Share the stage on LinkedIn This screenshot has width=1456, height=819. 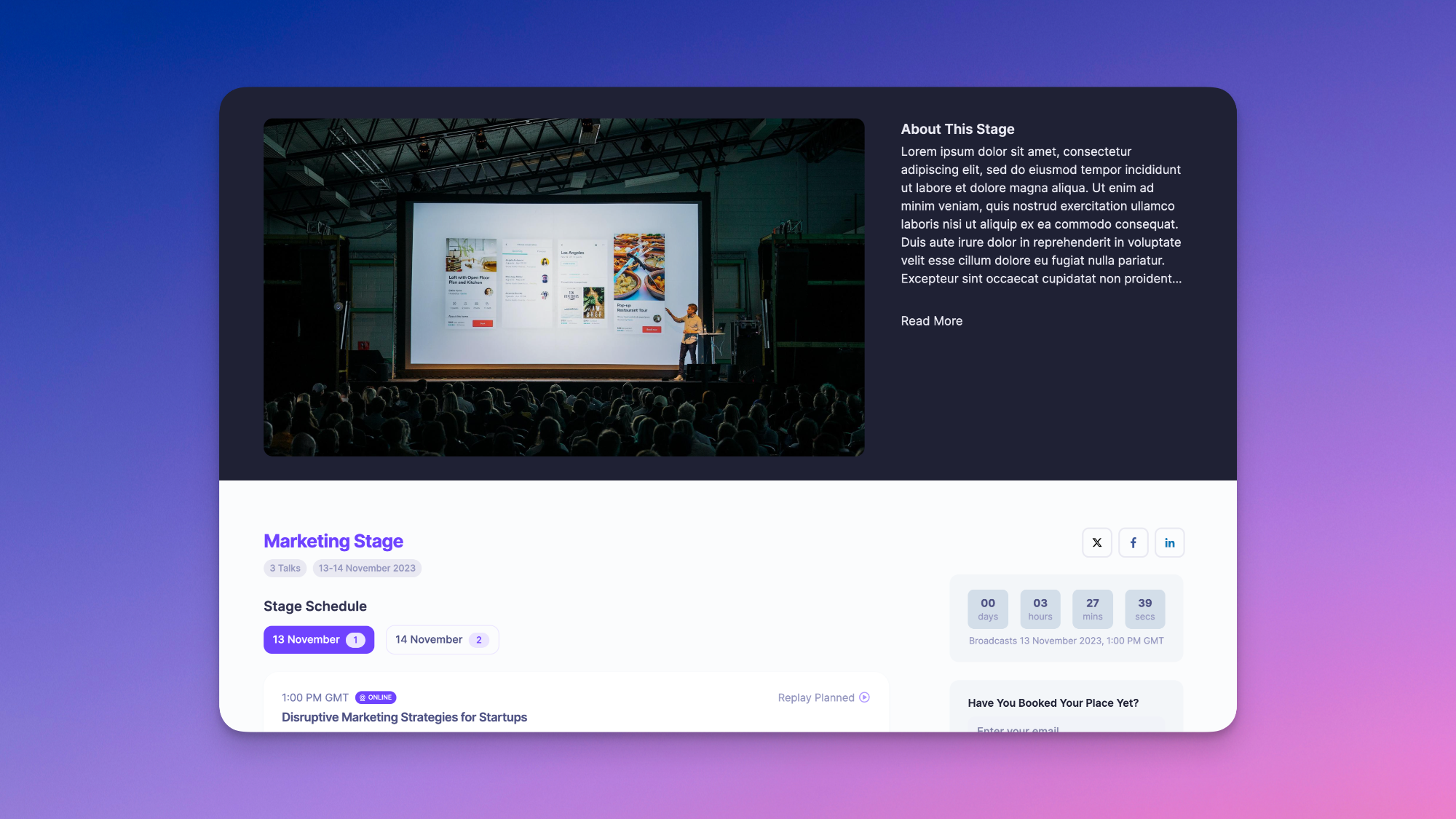point(1169,542)
